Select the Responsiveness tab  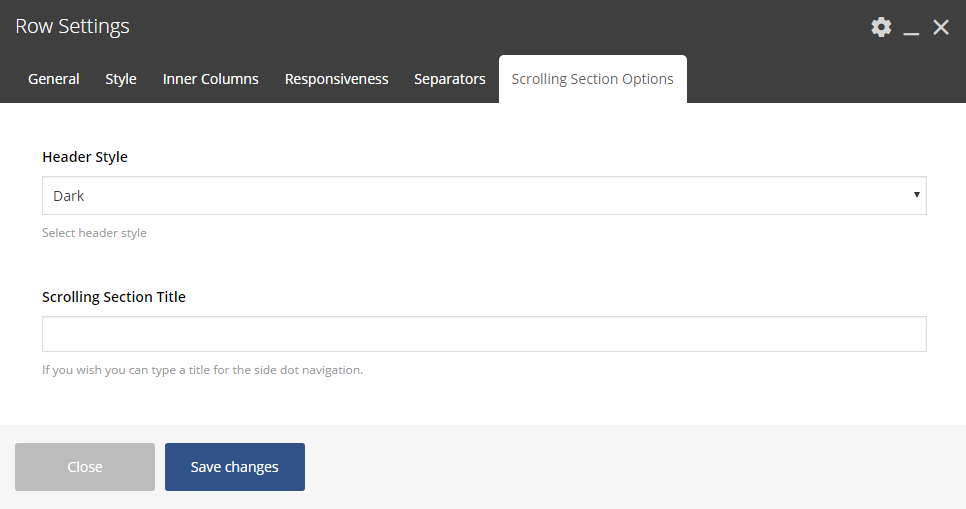click(336, 79)
